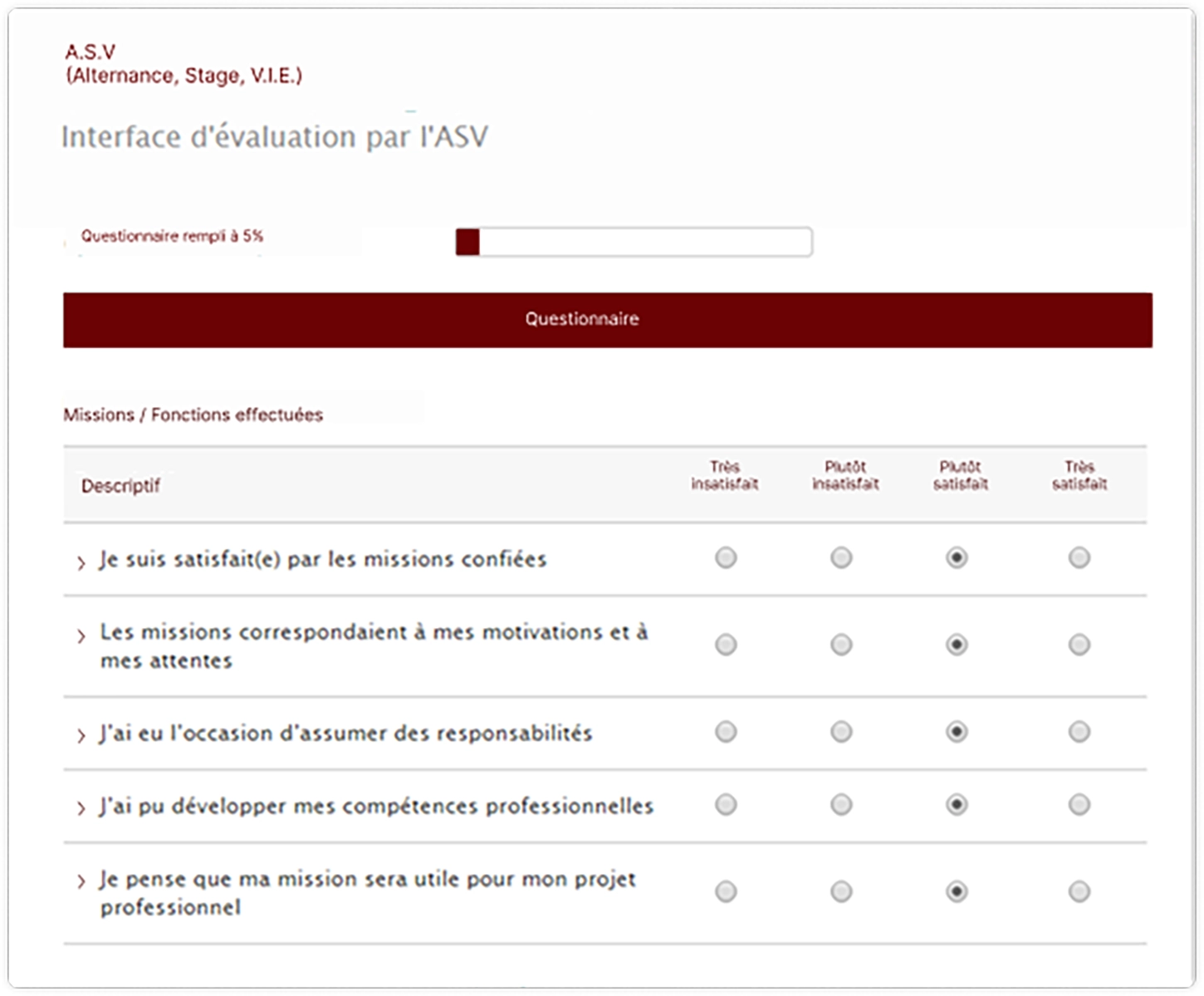Image resolution: width=1204 pixels, height=996 pixels.
Task: Select 'Très satisfait' for assumer des responsabilités
Action: 1079,732
